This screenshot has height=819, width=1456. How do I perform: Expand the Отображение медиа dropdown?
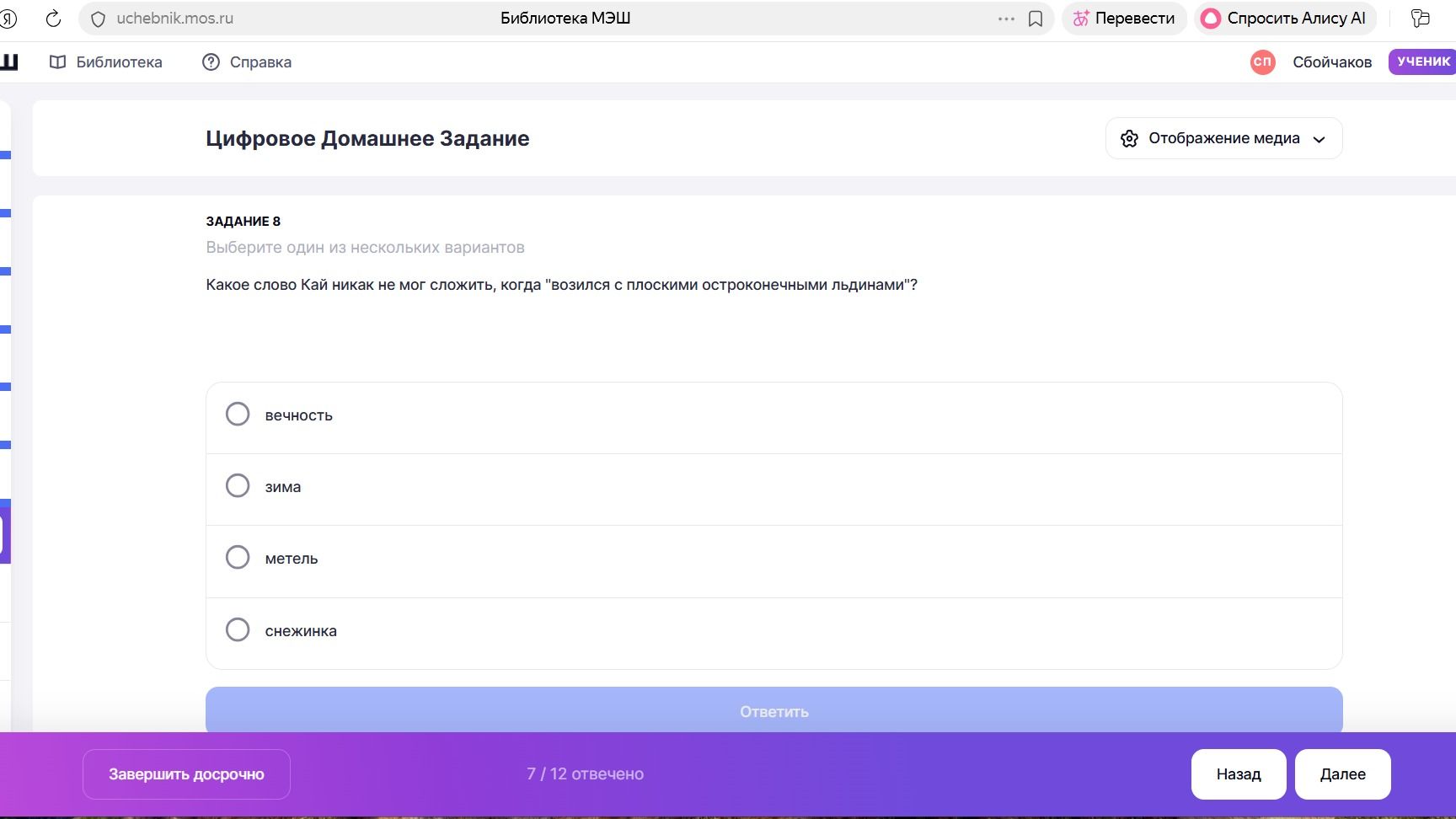[x=1223, y=138]
